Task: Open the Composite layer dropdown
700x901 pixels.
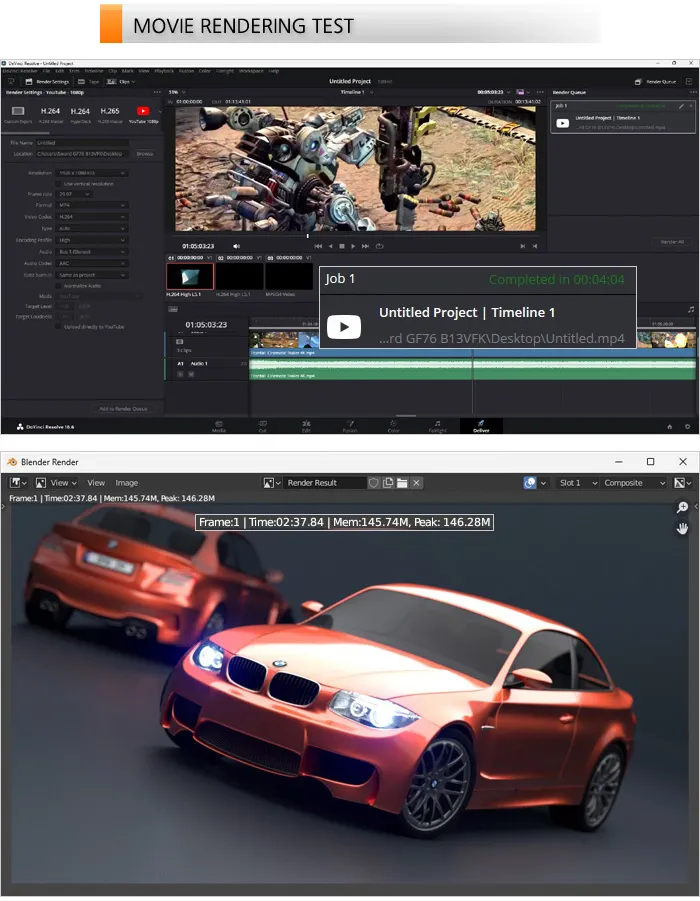Action: tap(634, 483)
